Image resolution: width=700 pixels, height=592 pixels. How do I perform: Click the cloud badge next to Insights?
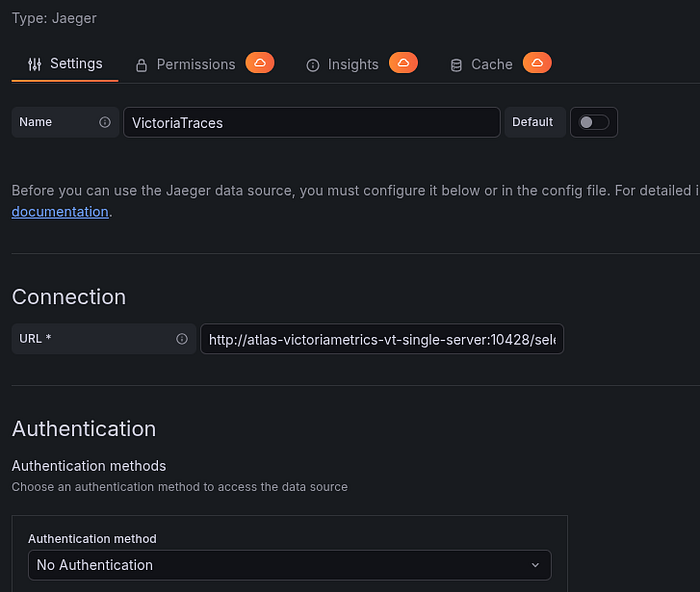[403, 63]
